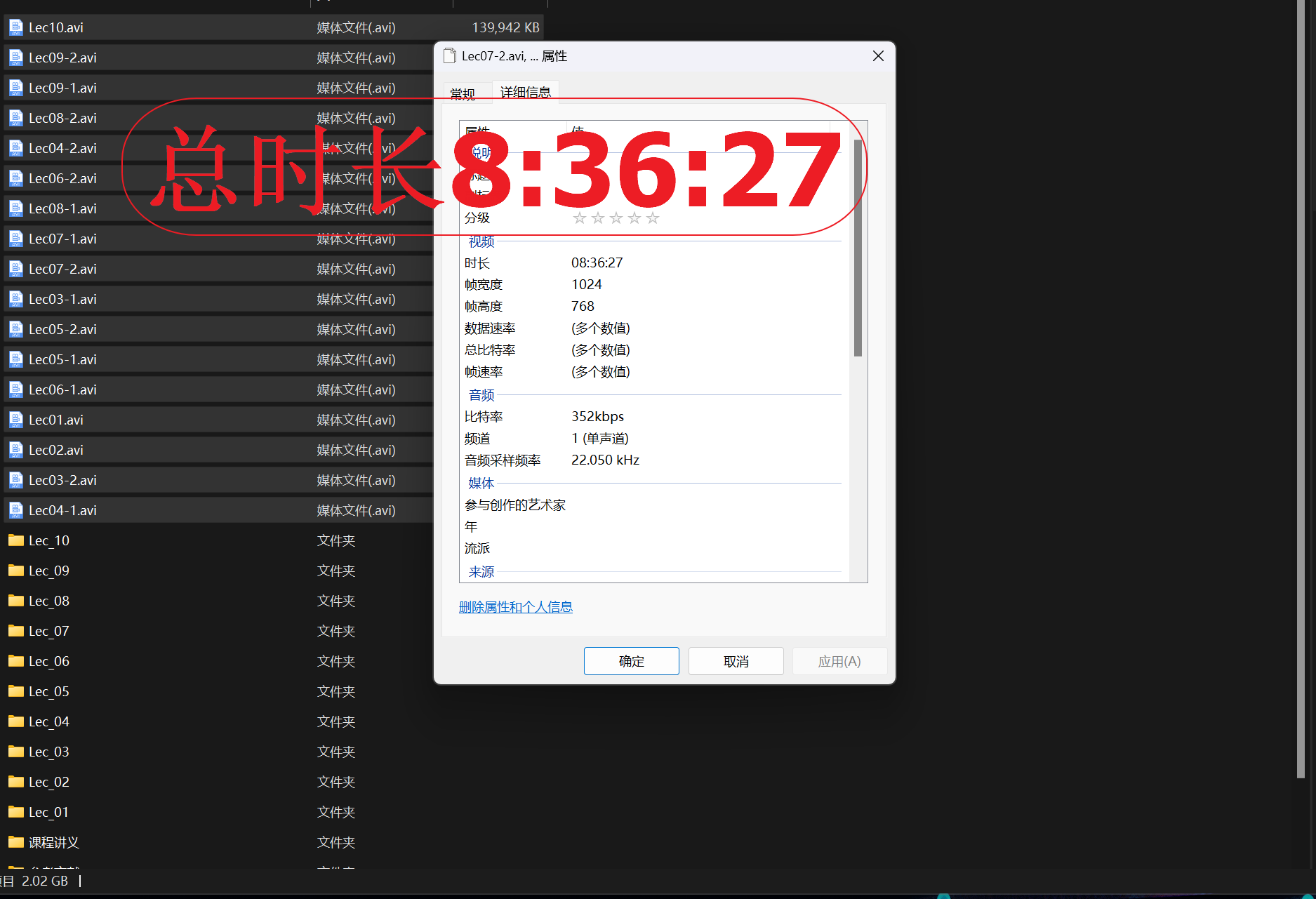Select the Lec08-1.avi file icon
The image size is (1316, 899).
coord(15,208)
